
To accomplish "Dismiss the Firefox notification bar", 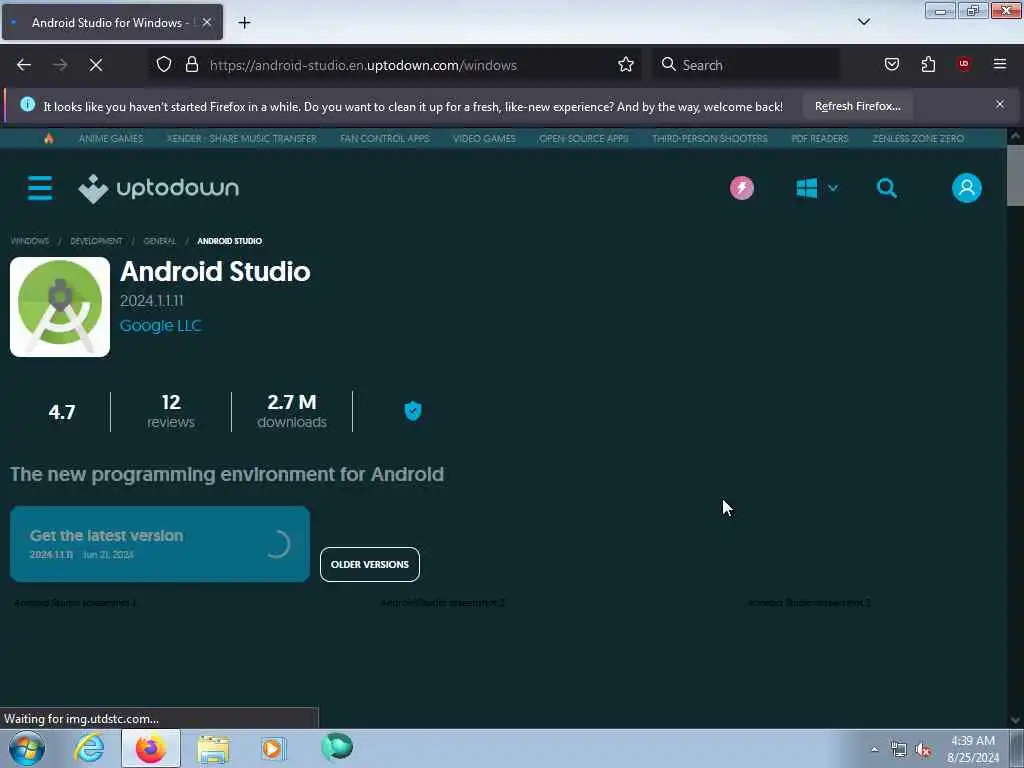I will point(1000,104).
